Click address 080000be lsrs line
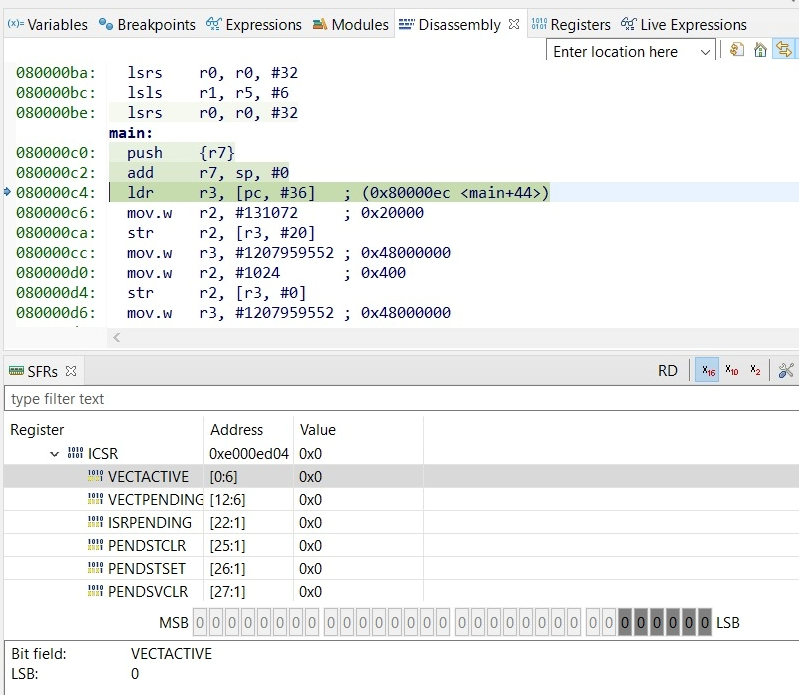 pyautogui.click(x=56, y=113)
